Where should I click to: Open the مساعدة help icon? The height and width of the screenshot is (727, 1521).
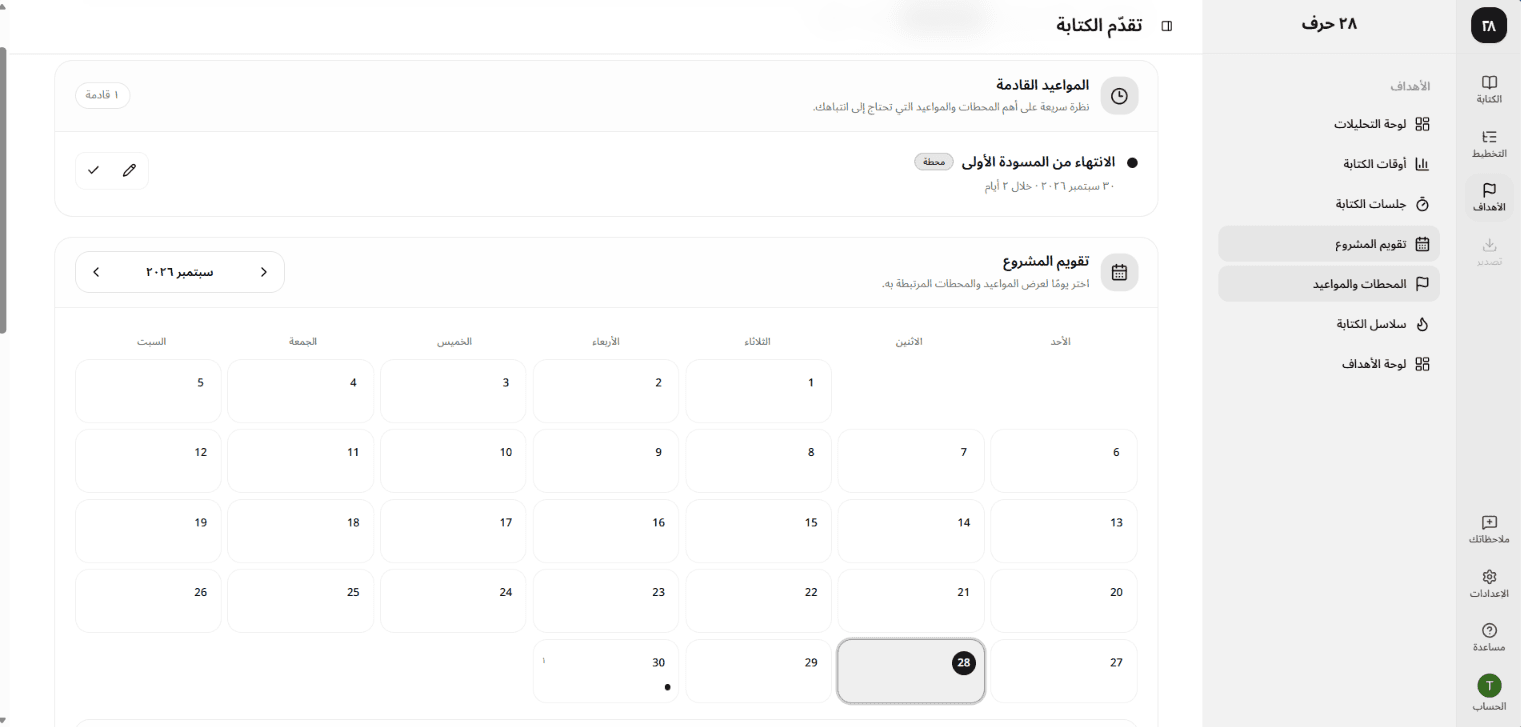(1488, 636)
